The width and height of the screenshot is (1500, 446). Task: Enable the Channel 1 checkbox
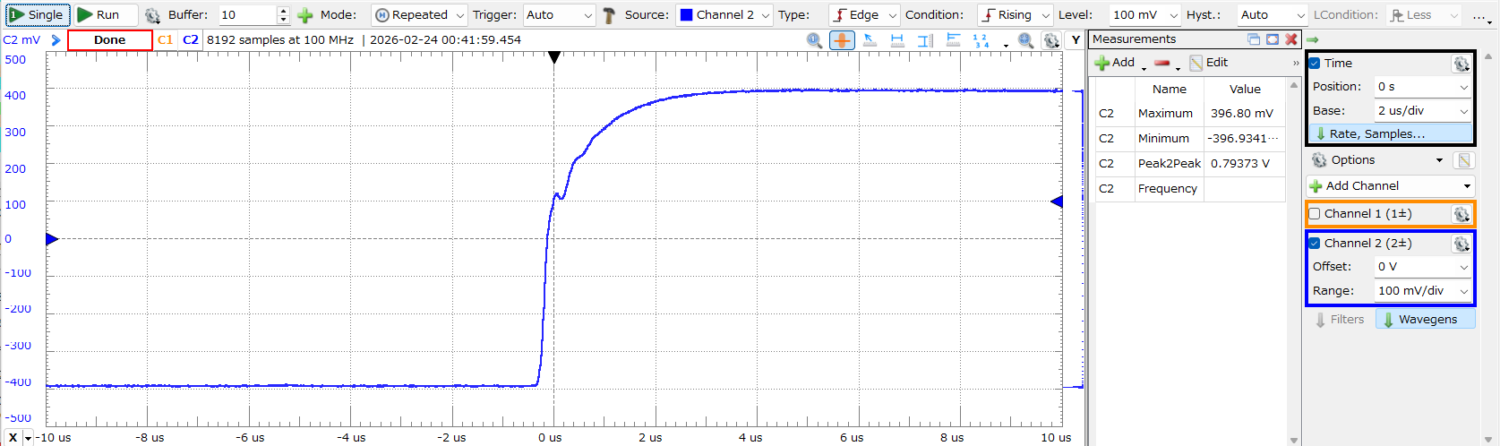click(1315, 214)
